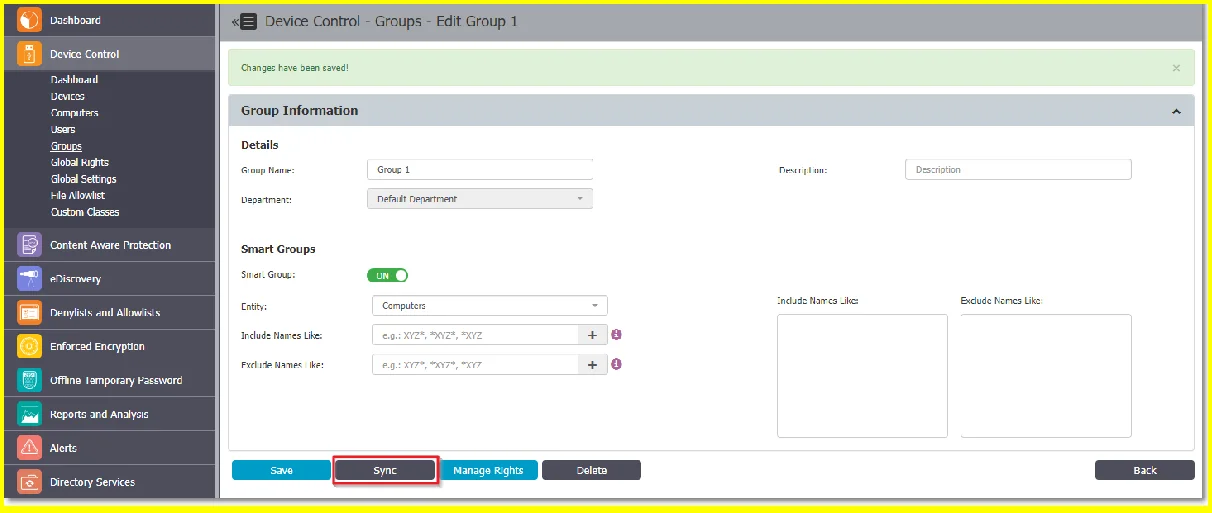This screenshot has height=513, width=1212.
Task: Click the eDiscovery telescope icon
Action: pyautogui.click(x=30, y=279)
